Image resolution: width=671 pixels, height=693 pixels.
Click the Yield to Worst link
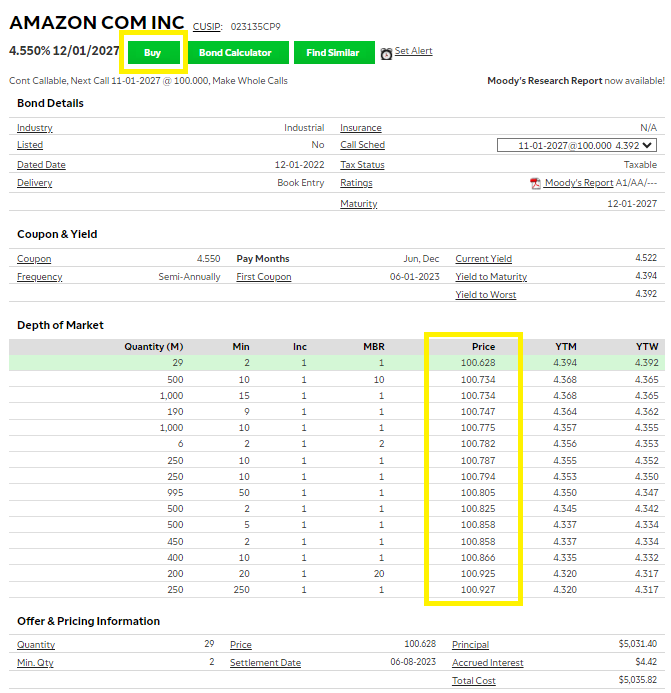(486, 295)
